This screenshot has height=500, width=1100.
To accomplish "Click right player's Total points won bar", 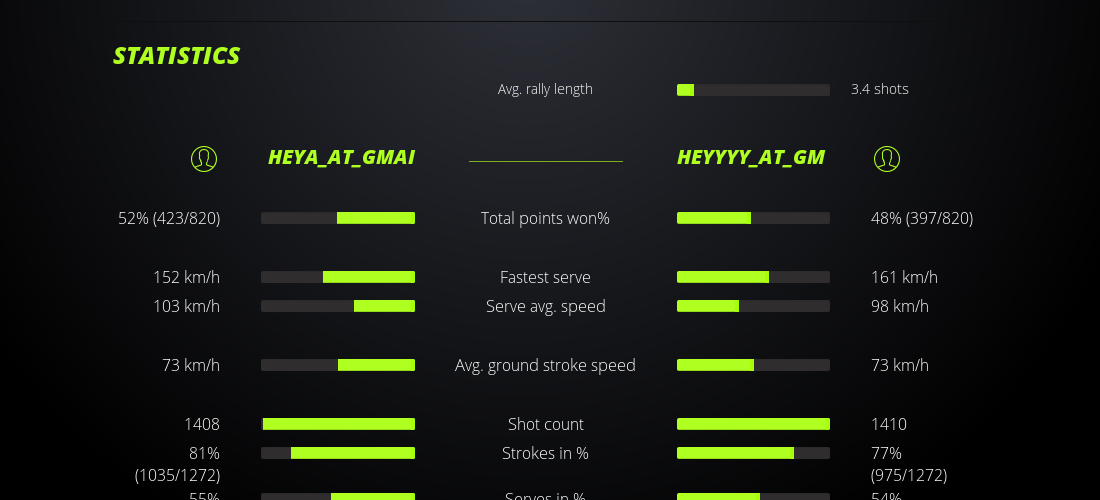I will pos(753,218).
